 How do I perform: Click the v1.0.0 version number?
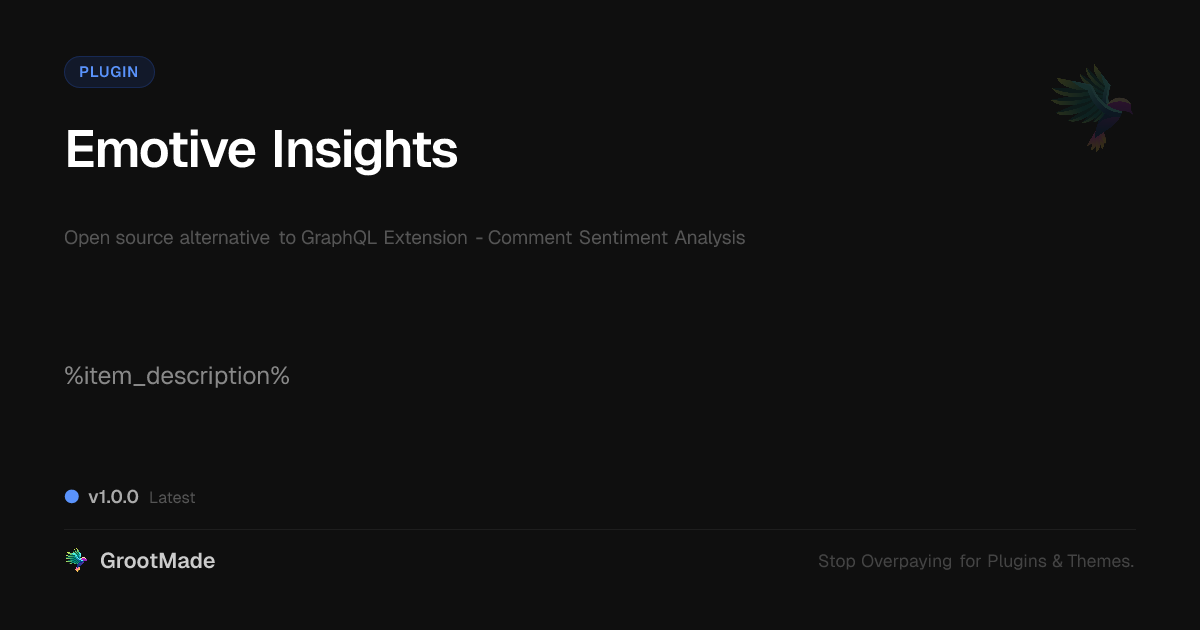tap(113, 497)
